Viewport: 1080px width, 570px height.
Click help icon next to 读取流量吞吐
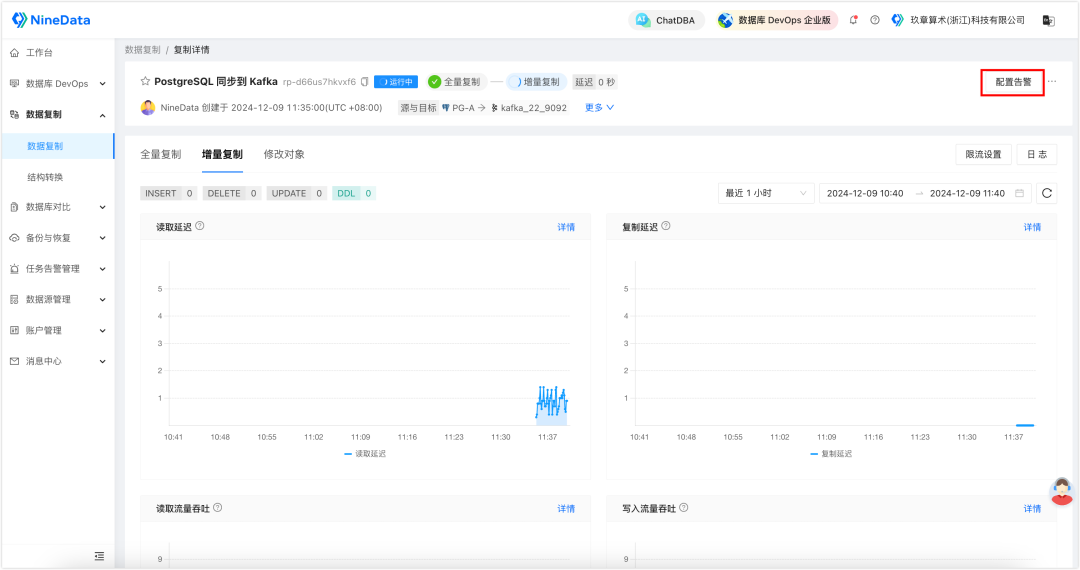tap(218, 507)
